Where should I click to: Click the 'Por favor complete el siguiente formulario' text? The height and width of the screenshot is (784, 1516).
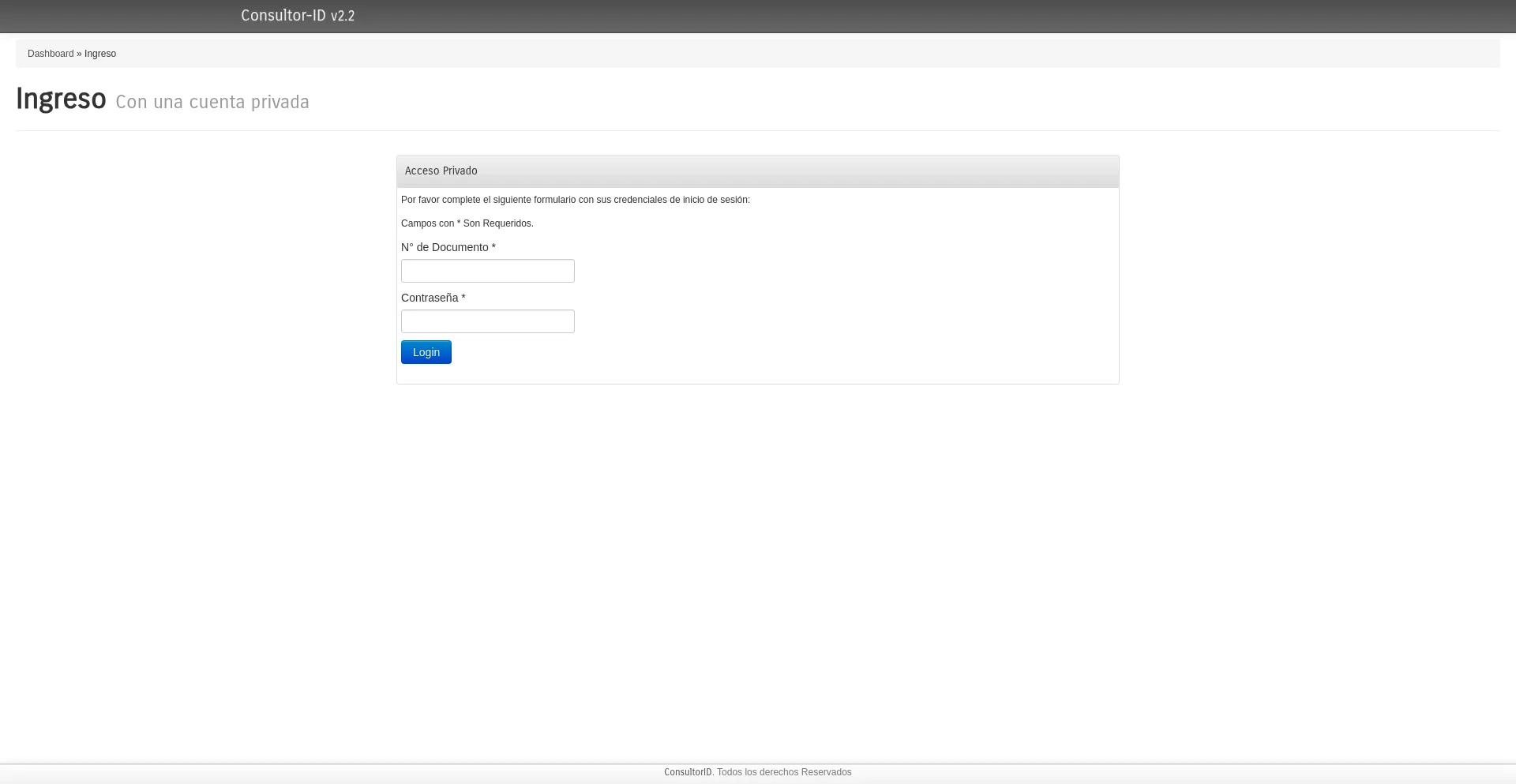(x=576, y=200)
